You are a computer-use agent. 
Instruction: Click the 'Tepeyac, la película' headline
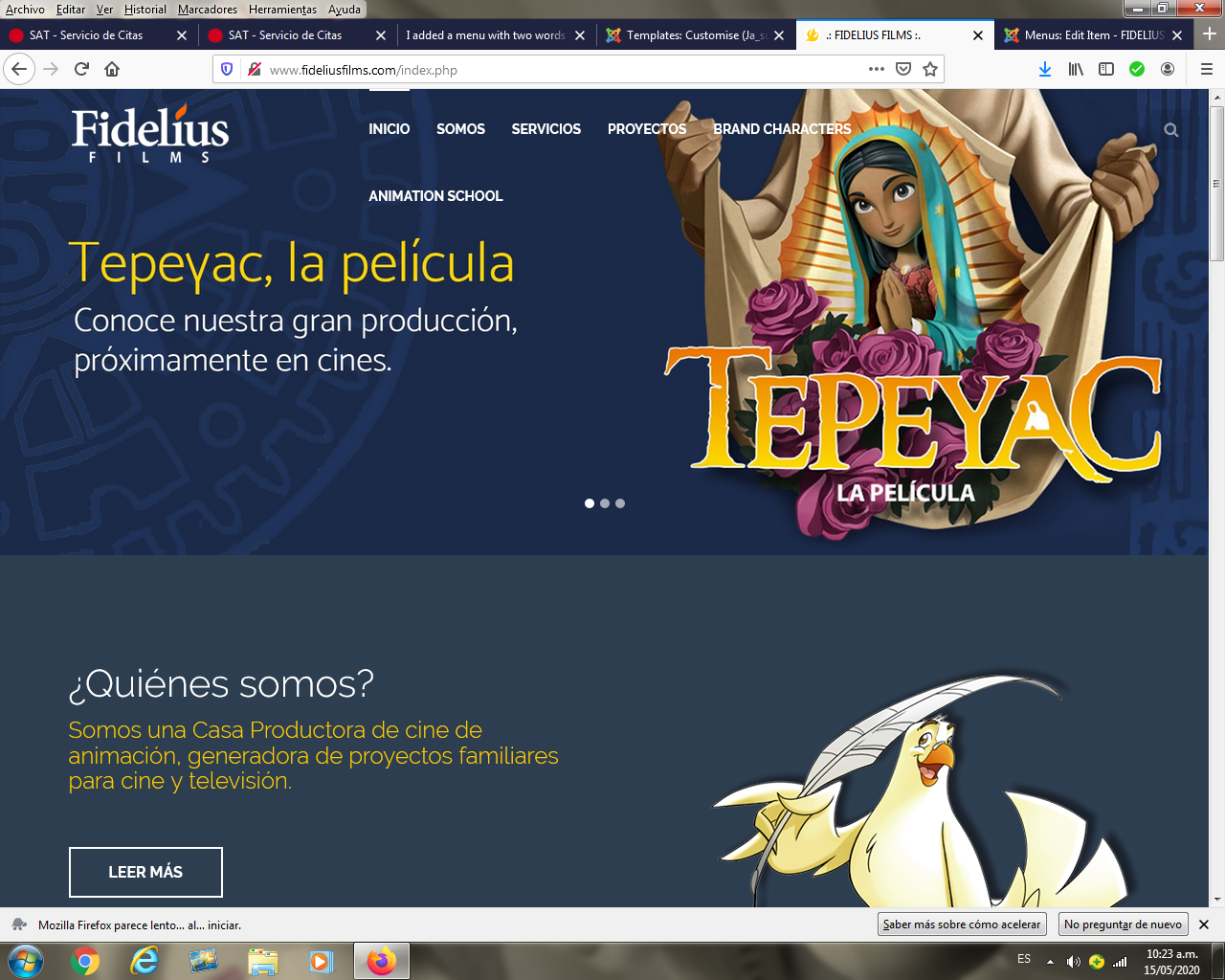[x=292, y=262]
